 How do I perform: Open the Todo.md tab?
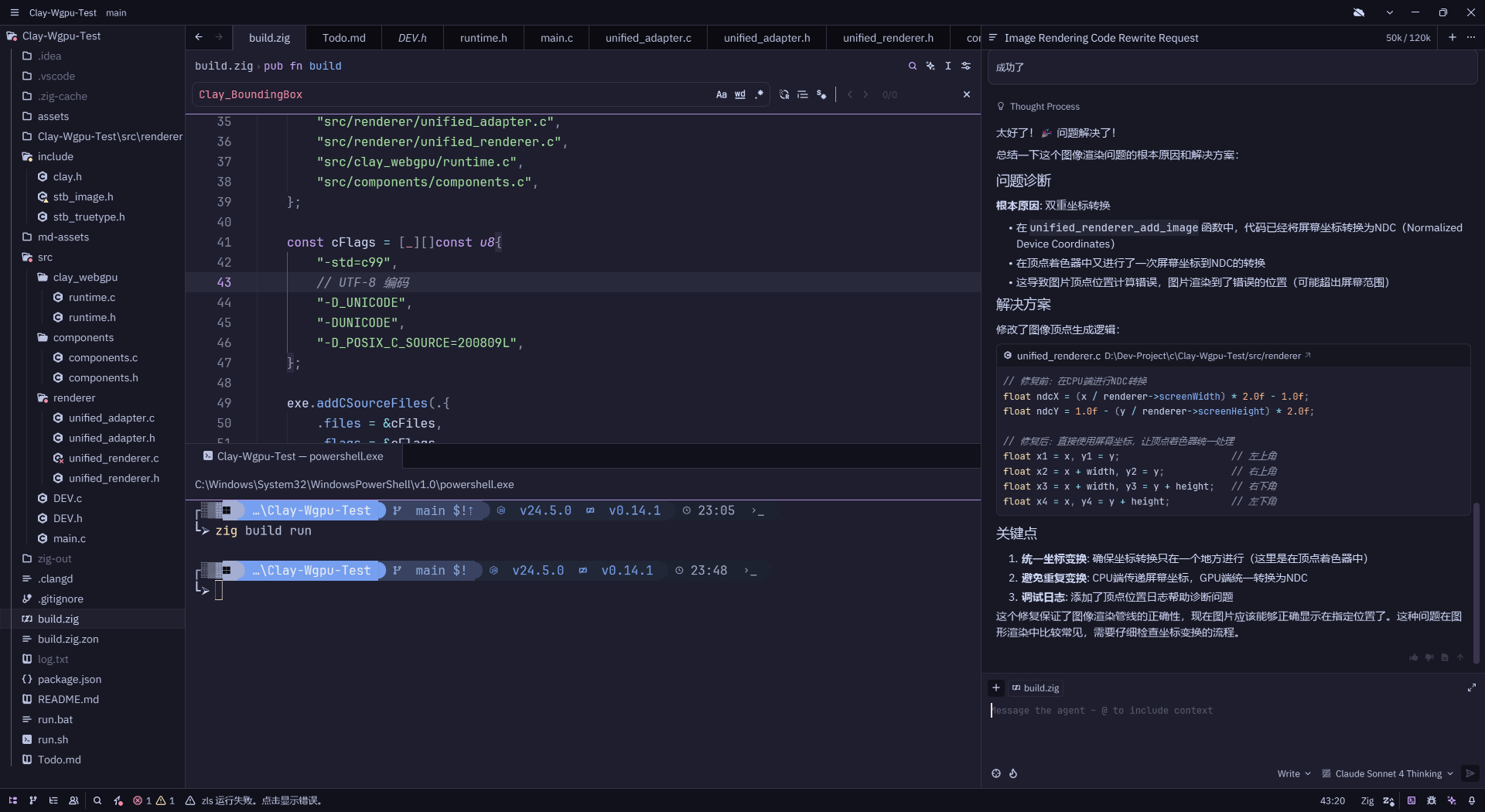(343, 38)
